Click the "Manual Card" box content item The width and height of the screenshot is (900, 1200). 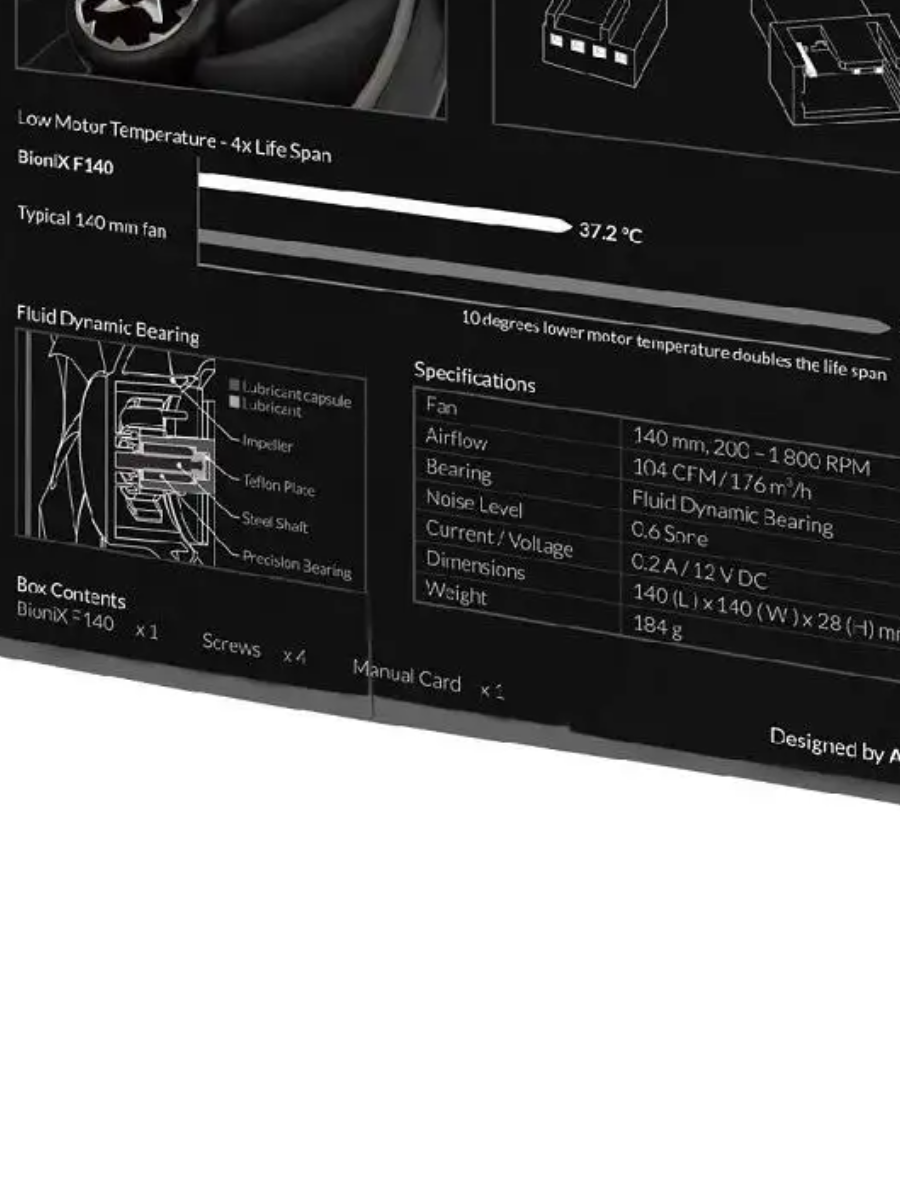407,675
